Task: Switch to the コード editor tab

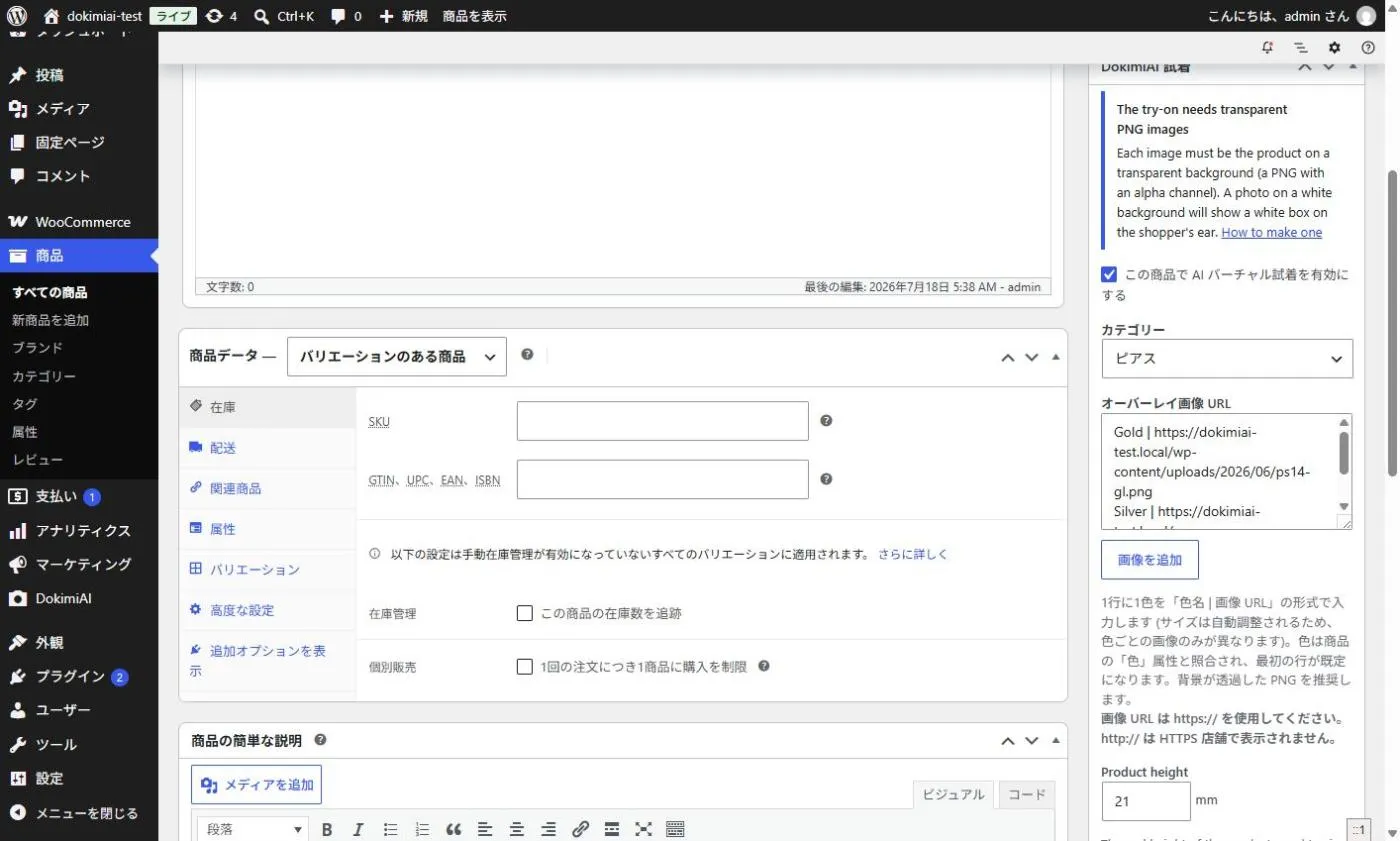Action: point(1026,794)
